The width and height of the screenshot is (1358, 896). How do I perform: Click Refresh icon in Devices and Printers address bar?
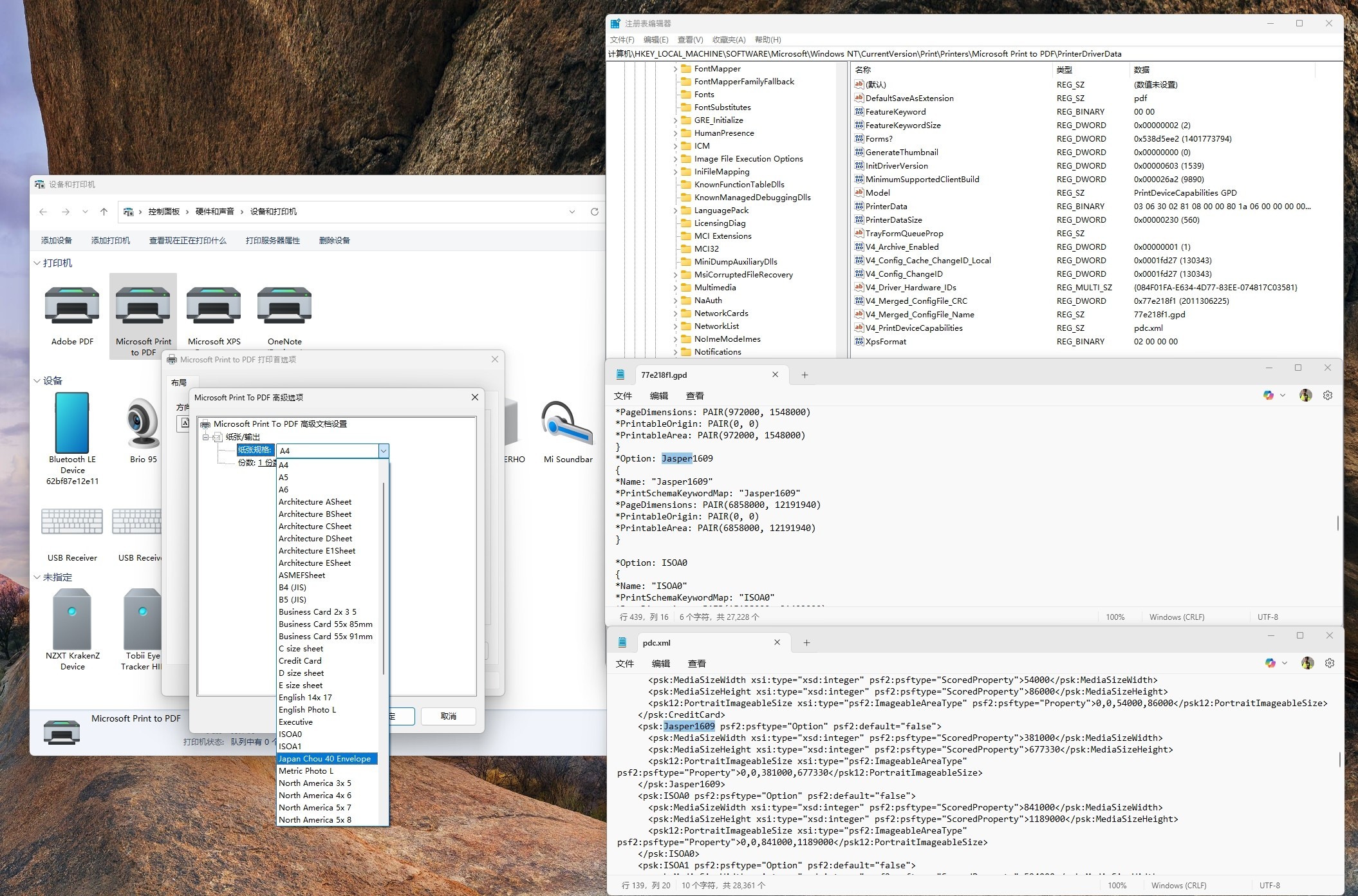click(x=594, y=212)
